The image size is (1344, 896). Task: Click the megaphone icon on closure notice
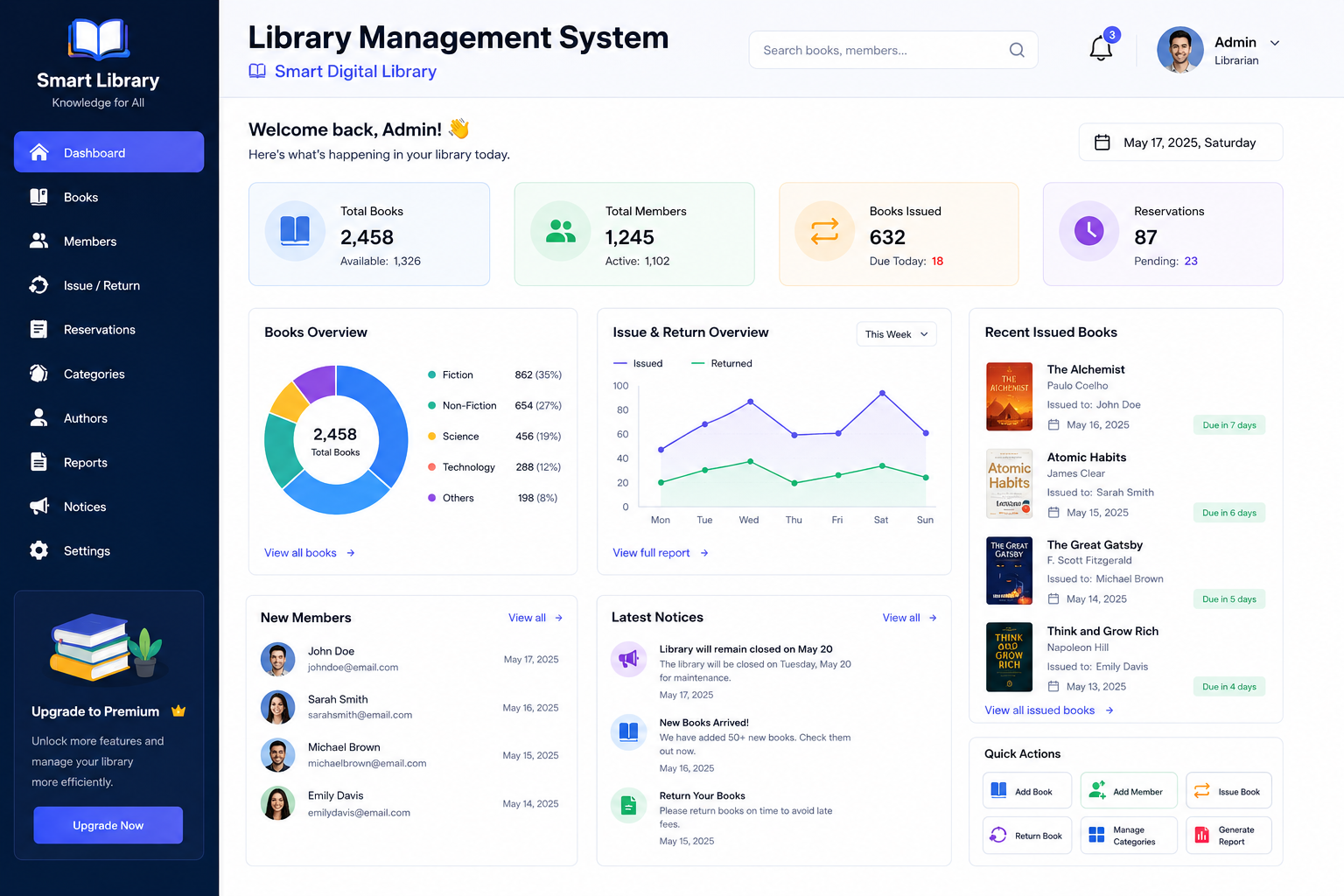click(x=628, y=659)
